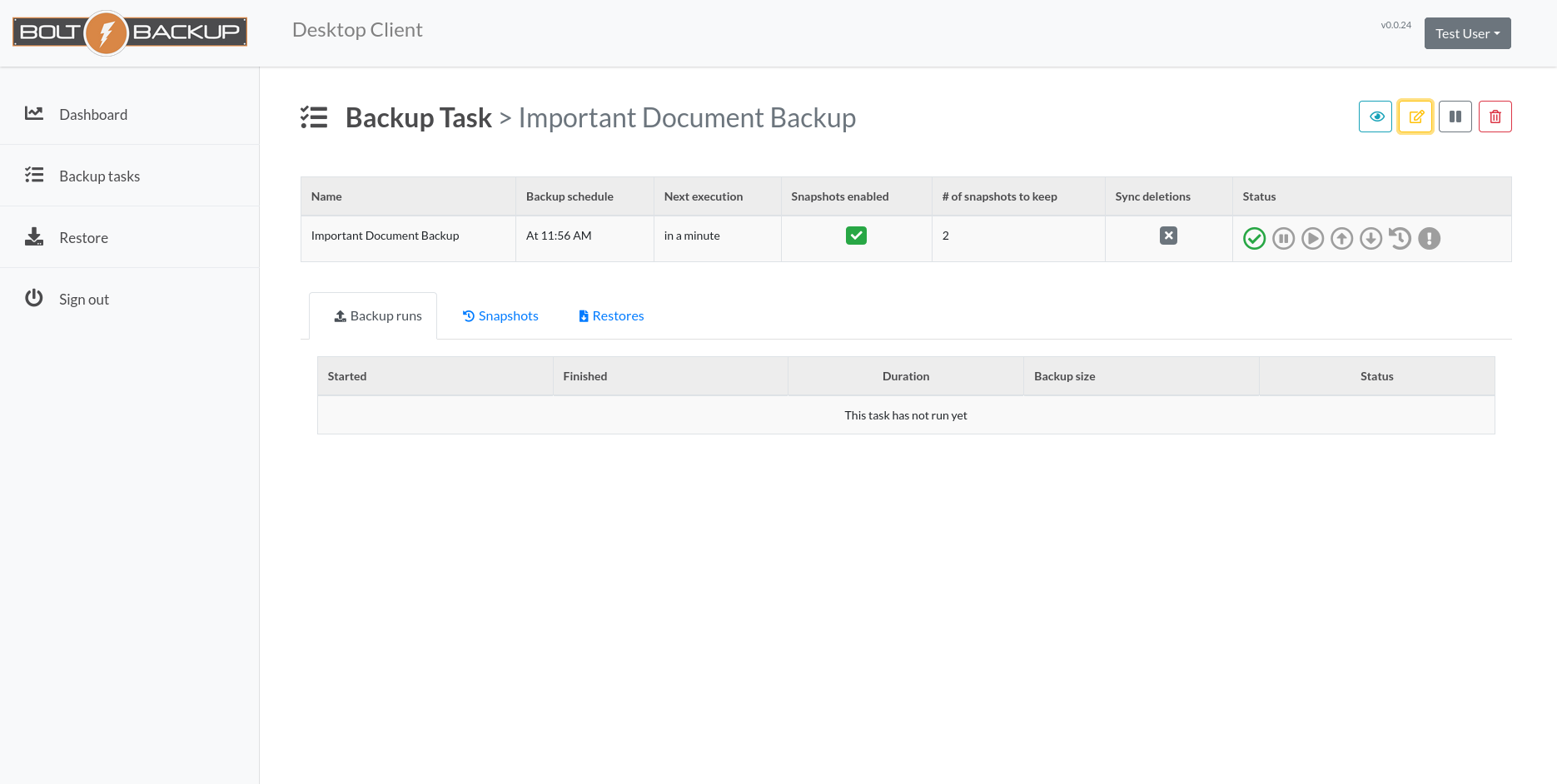Go to Restore in the sidebar
This screenshot has width=1557, height=784.
click(83, 238)
